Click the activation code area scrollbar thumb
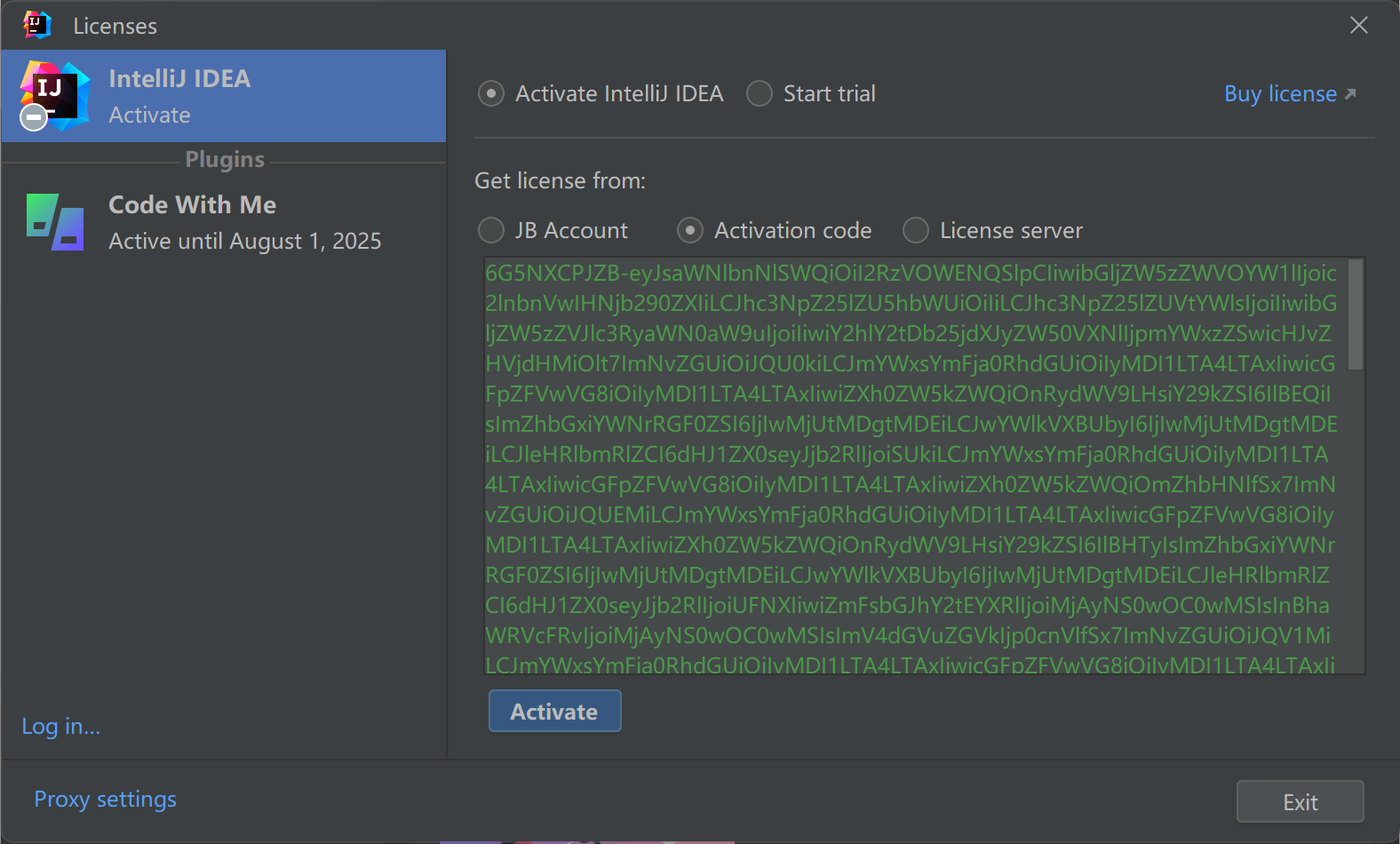The height and width of the screenshot is (844, 1400). (1355, 315)
